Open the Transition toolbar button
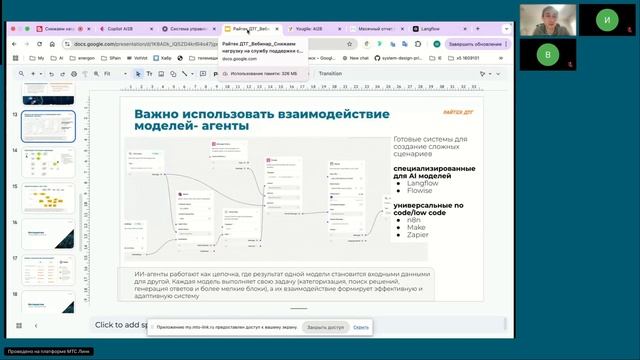 point(330,74)
